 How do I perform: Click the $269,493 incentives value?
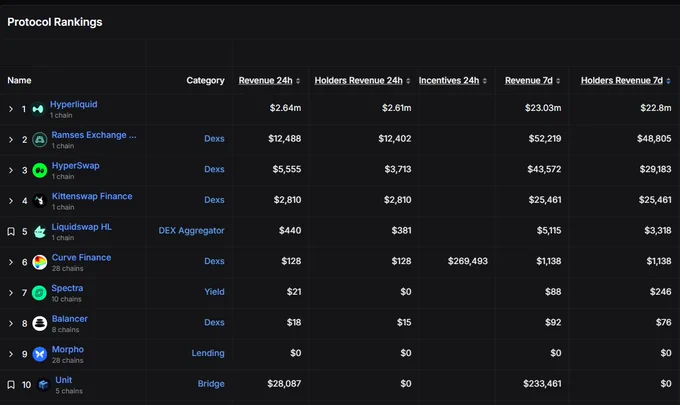(x=468, y=261)
